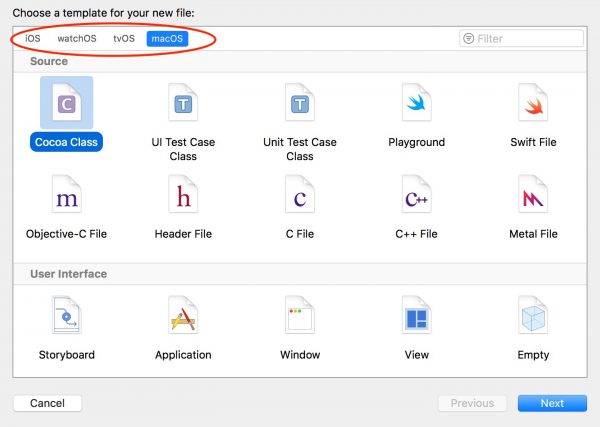Select the Metal File template icon

533,194
